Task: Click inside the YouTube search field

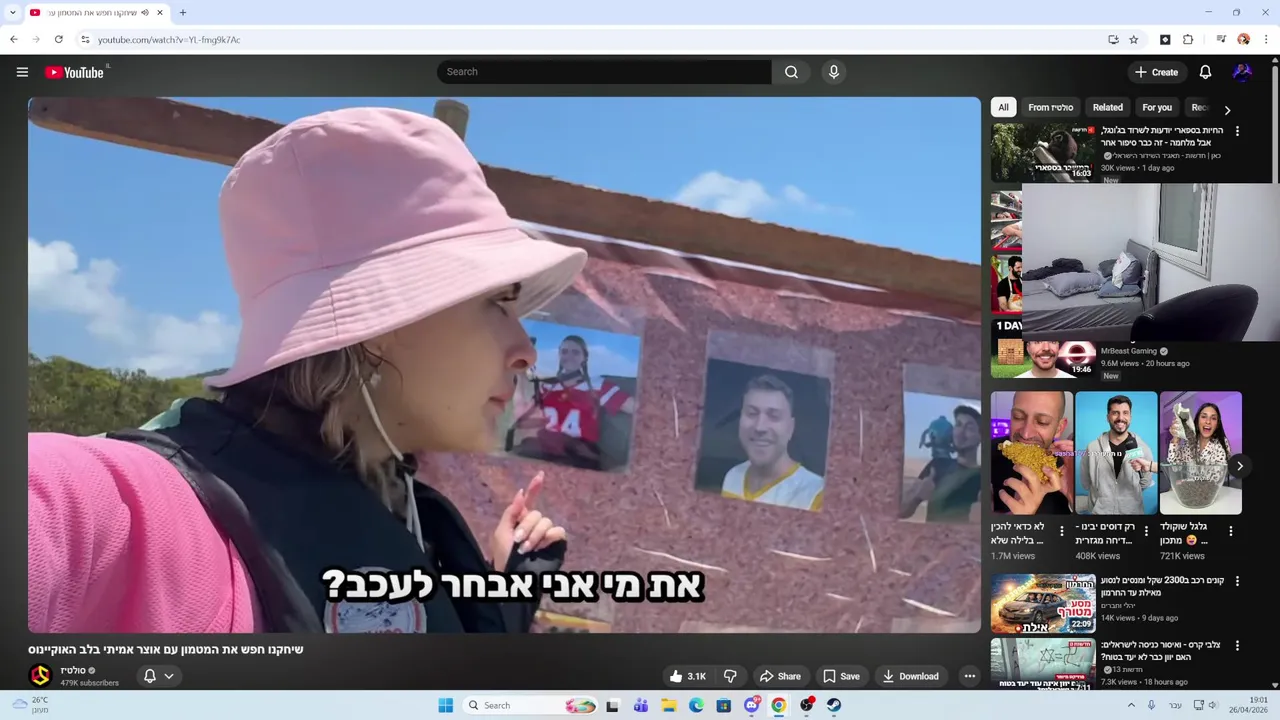Action: (x=604, y=72)
